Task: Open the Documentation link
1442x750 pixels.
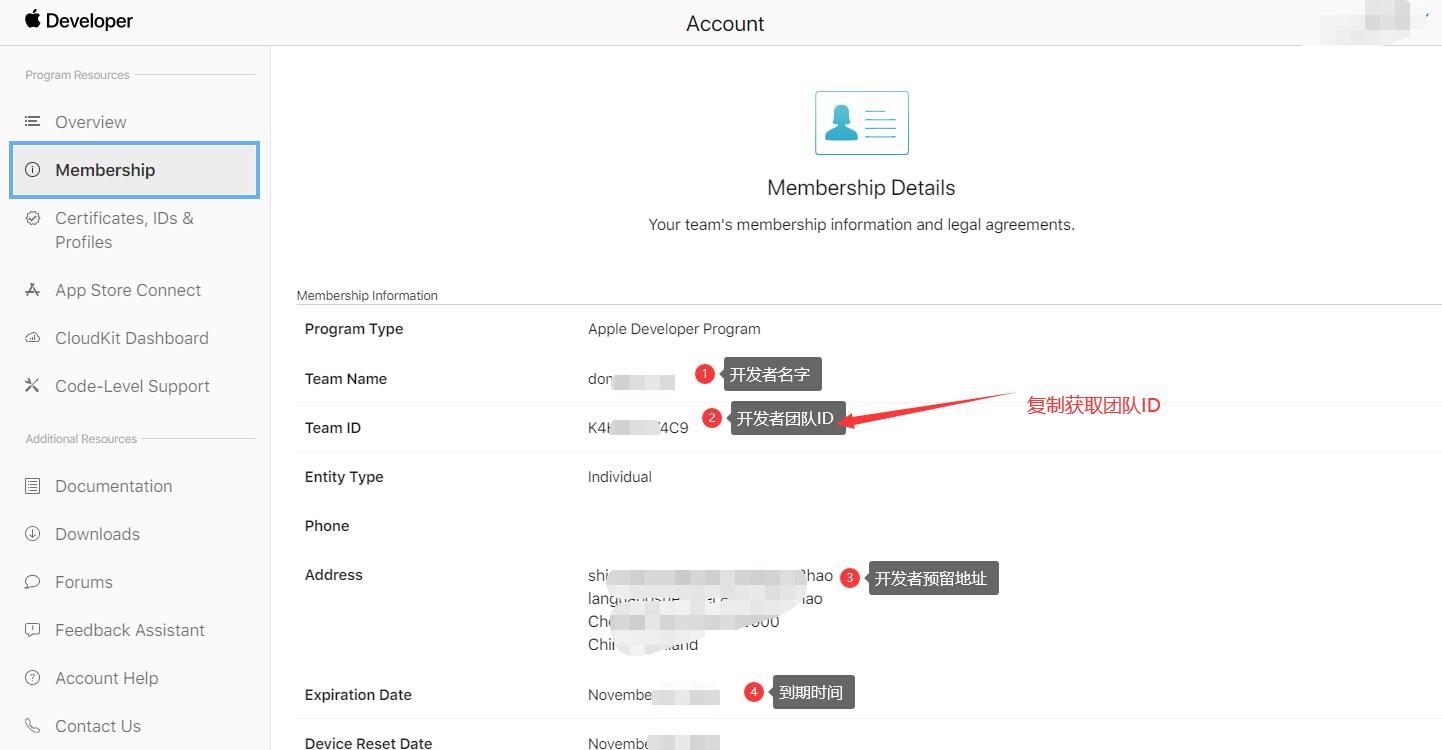Action: tap(114, 486)
